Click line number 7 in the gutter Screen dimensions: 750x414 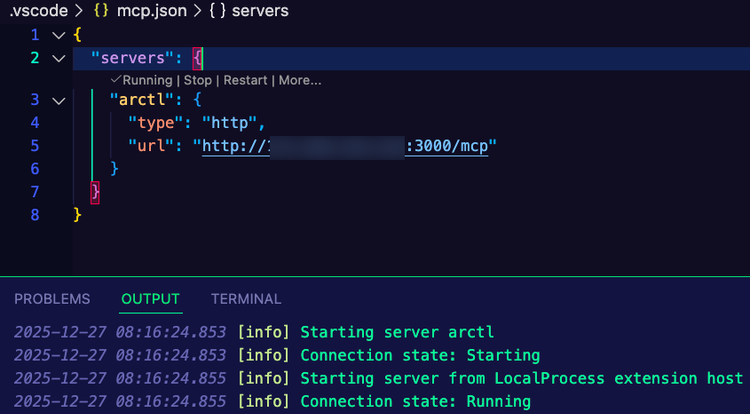point(35,192)
